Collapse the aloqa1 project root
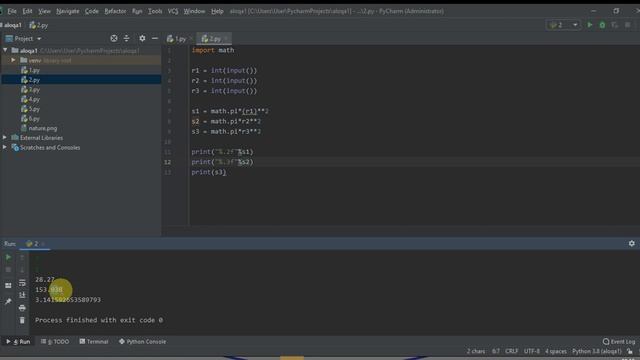 (5, 50)
